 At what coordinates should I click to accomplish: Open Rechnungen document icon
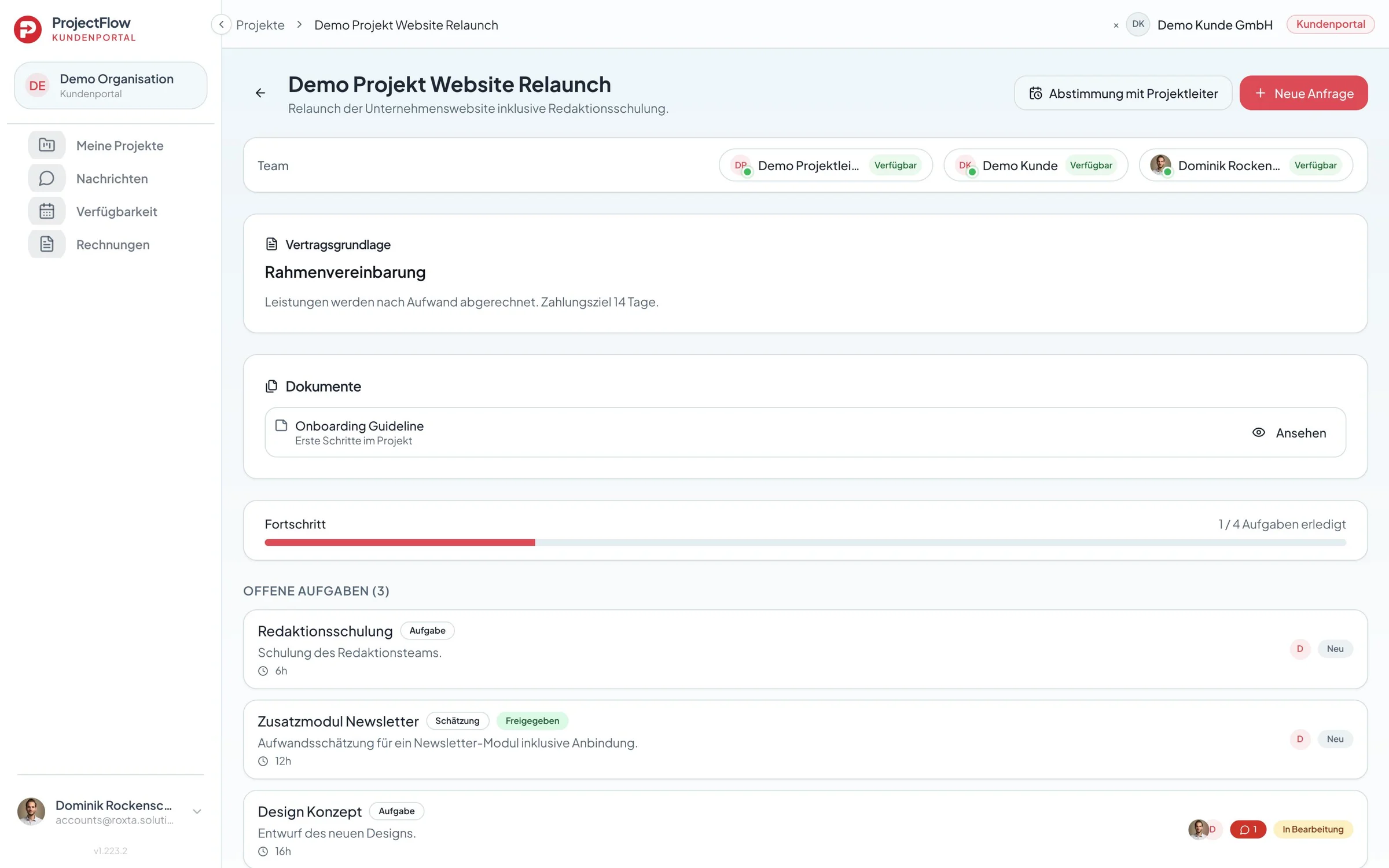point(47,244)
